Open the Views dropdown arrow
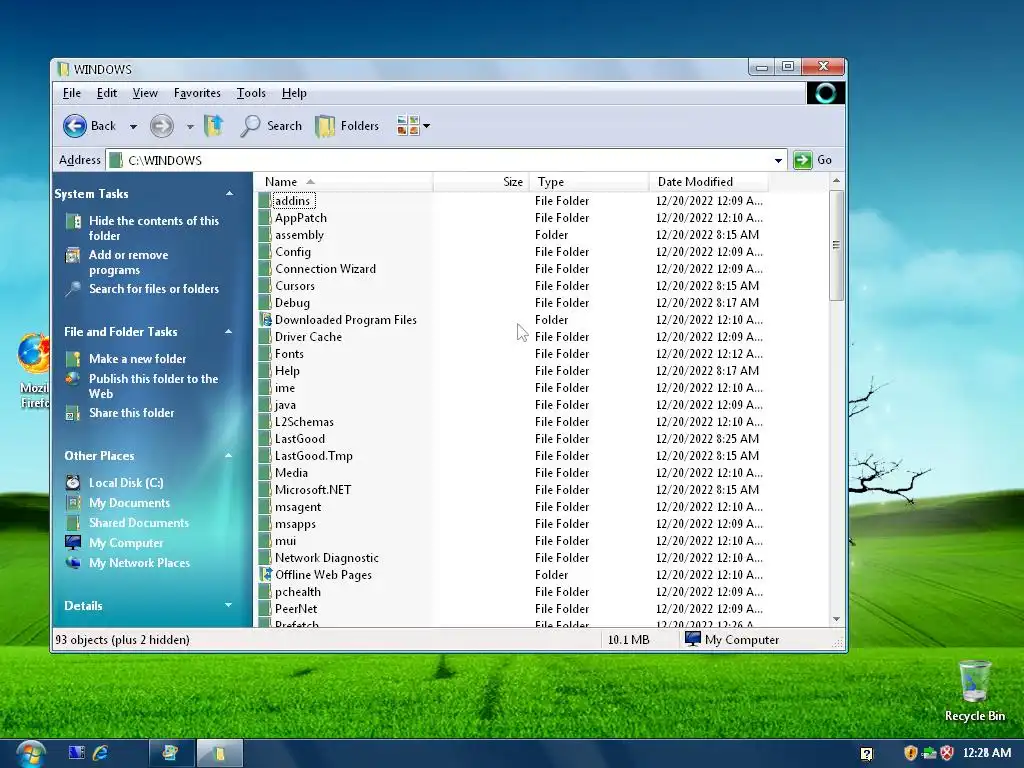 point(426,126)
